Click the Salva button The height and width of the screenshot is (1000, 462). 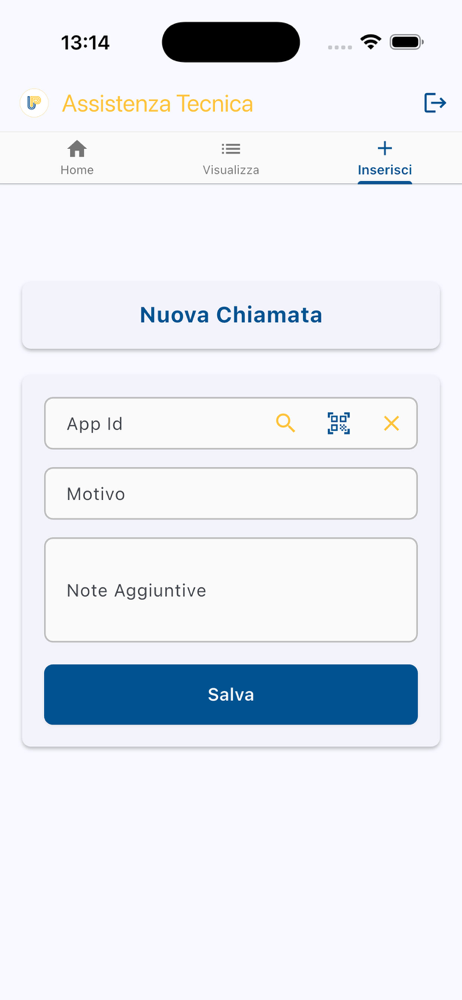(x=231, y=695)
